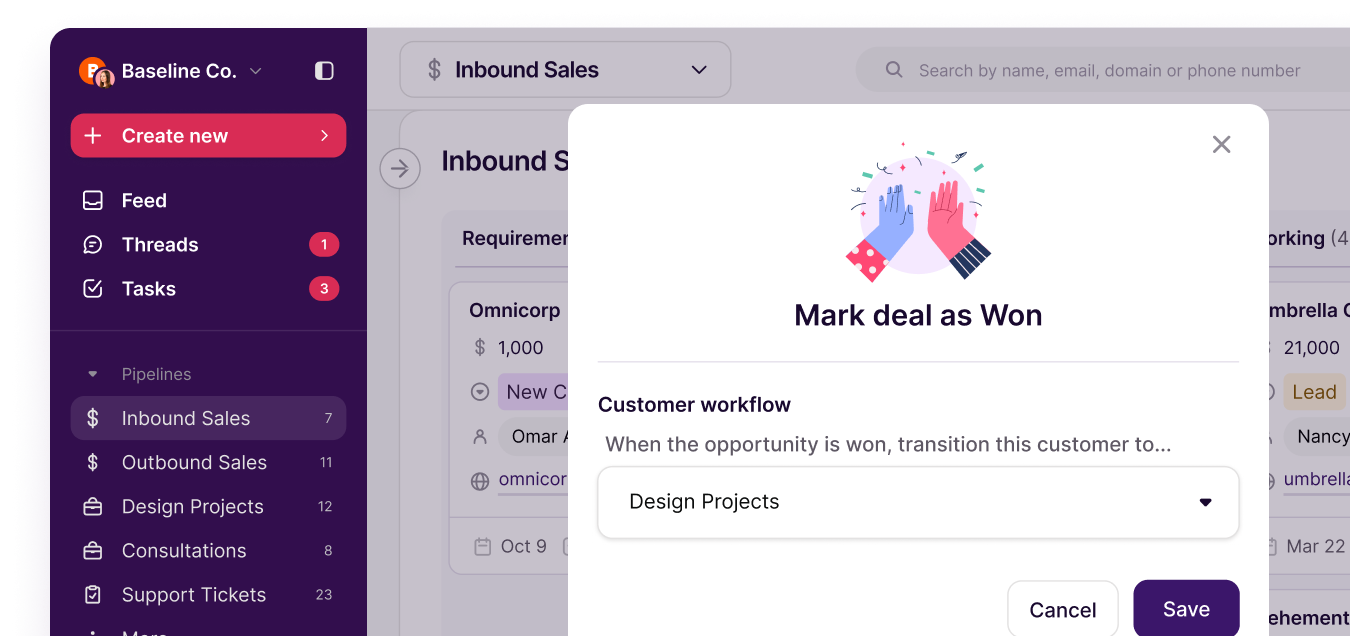Screen dimensions: 1350x636
Task: Click the round arrow expand button
Action: pos(400,169)
